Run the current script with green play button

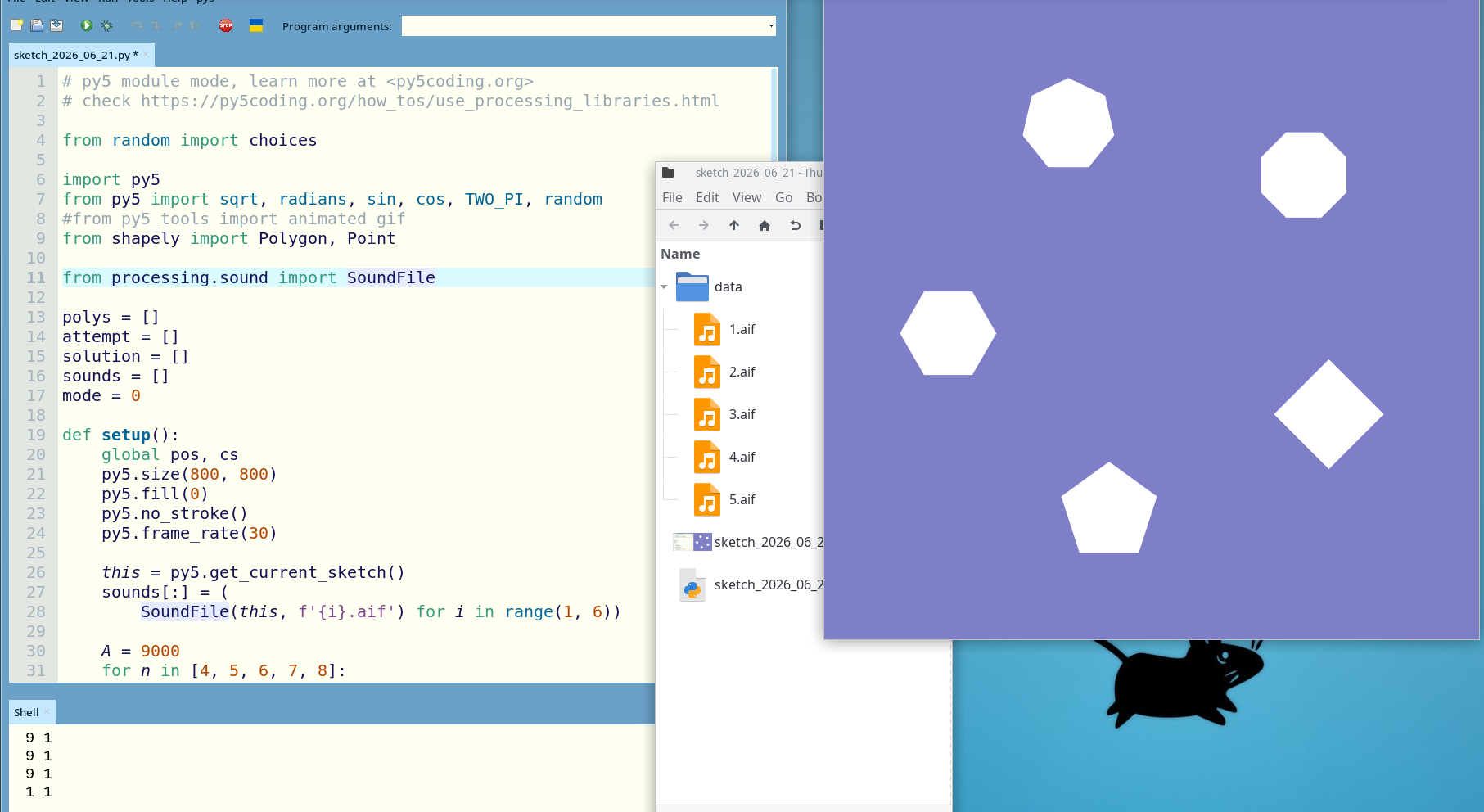(x=87, y=25)
